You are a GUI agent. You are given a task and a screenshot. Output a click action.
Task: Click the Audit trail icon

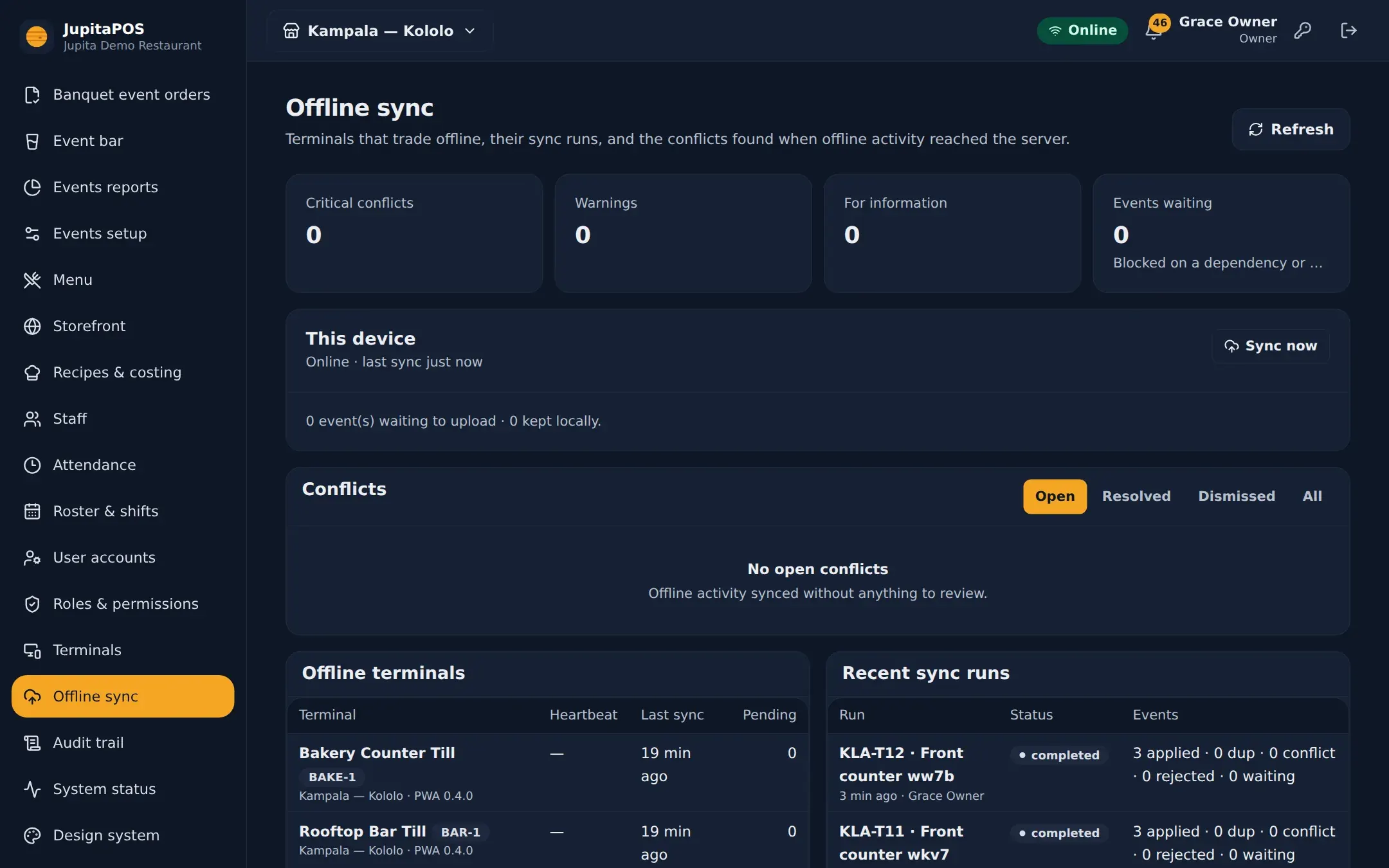point(32,743)
